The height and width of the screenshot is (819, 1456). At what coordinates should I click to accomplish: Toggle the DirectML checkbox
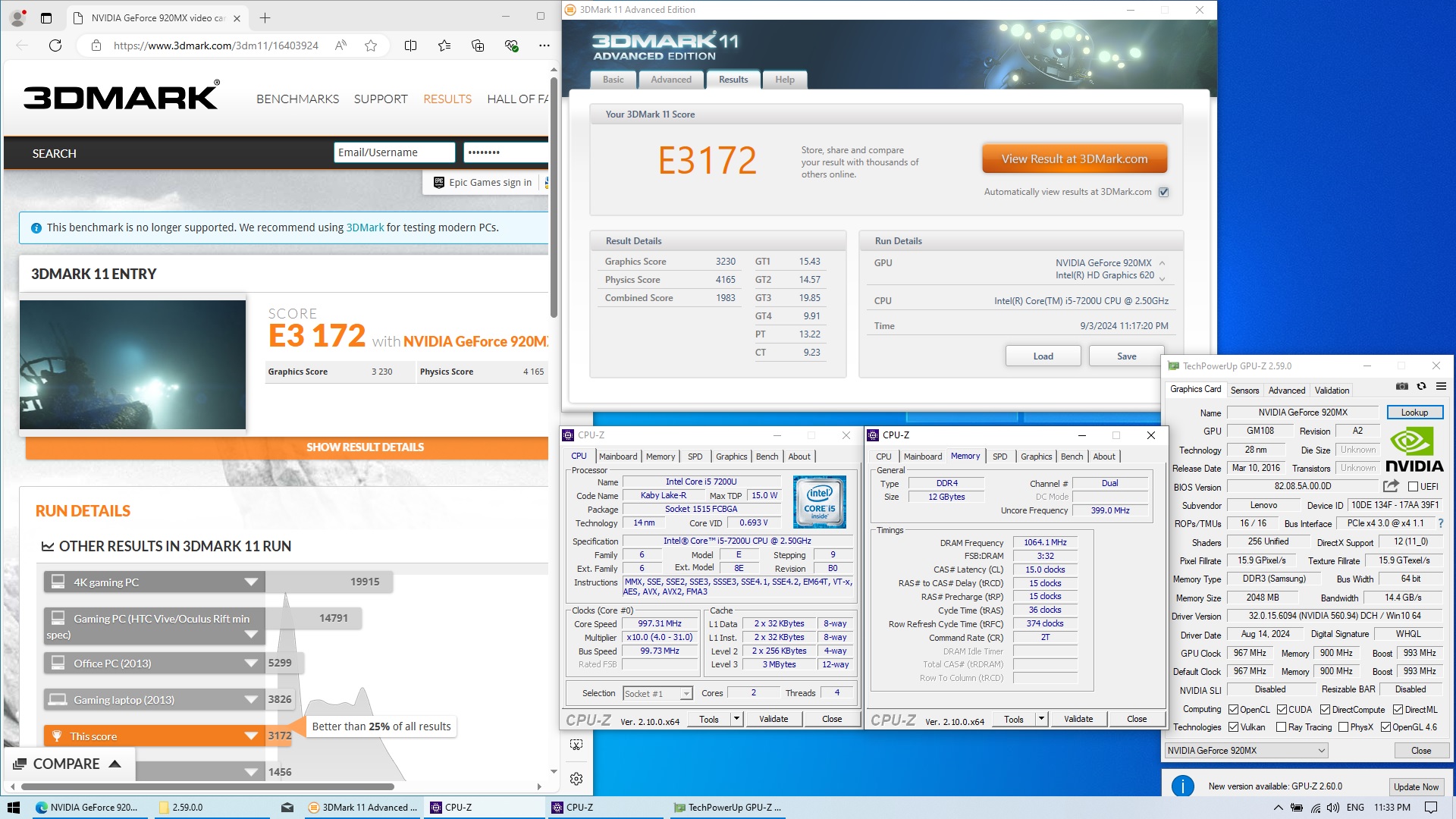pos(1398,710)
